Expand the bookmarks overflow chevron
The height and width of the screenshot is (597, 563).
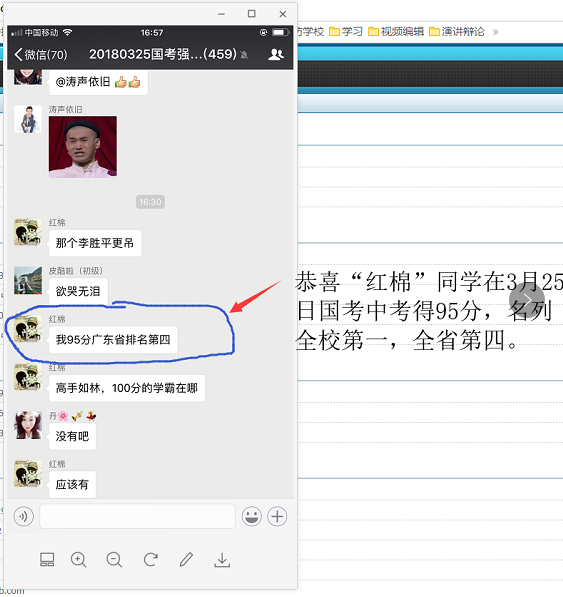495,32
